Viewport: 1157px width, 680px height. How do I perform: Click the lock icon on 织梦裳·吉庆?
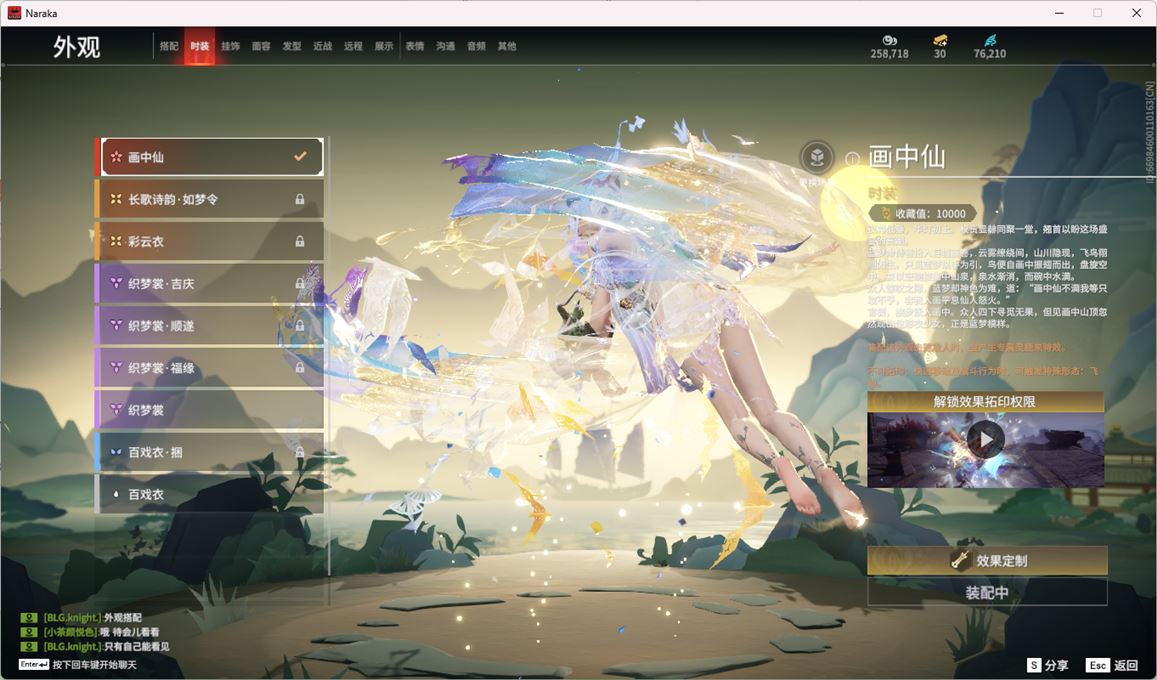300,283
